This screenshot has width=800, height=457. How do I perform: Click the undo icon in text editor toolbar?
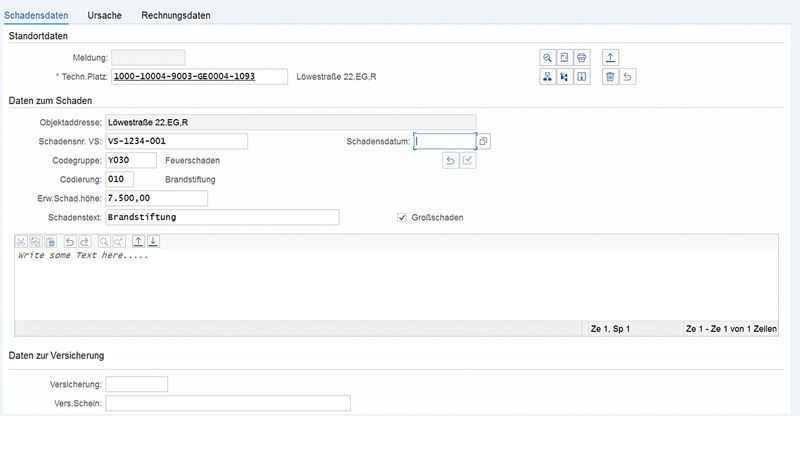click(69, 241)
